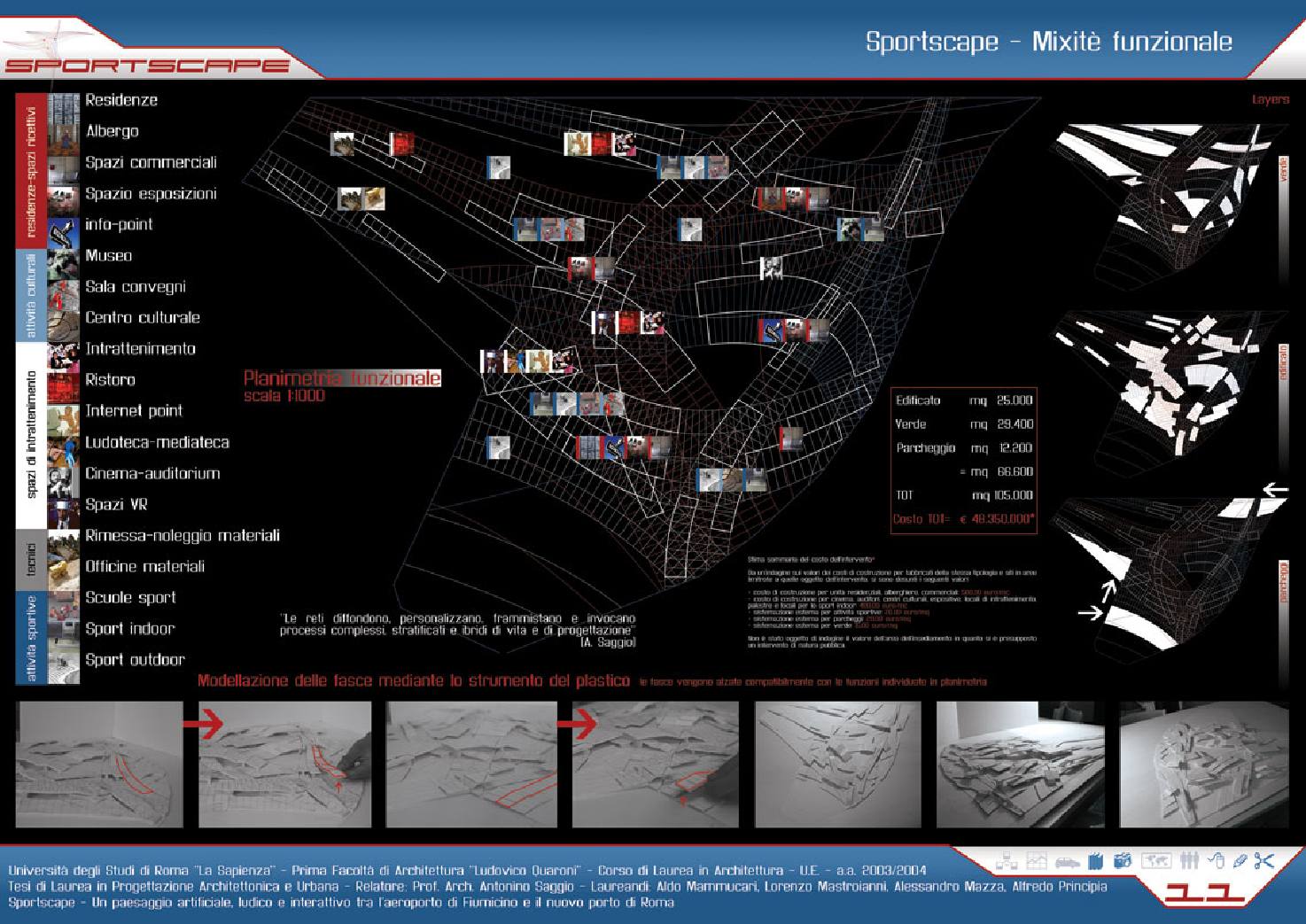Select the 'attività culturali' category bar
Screen dimensions: 1306x924
(x=31, y=295)
